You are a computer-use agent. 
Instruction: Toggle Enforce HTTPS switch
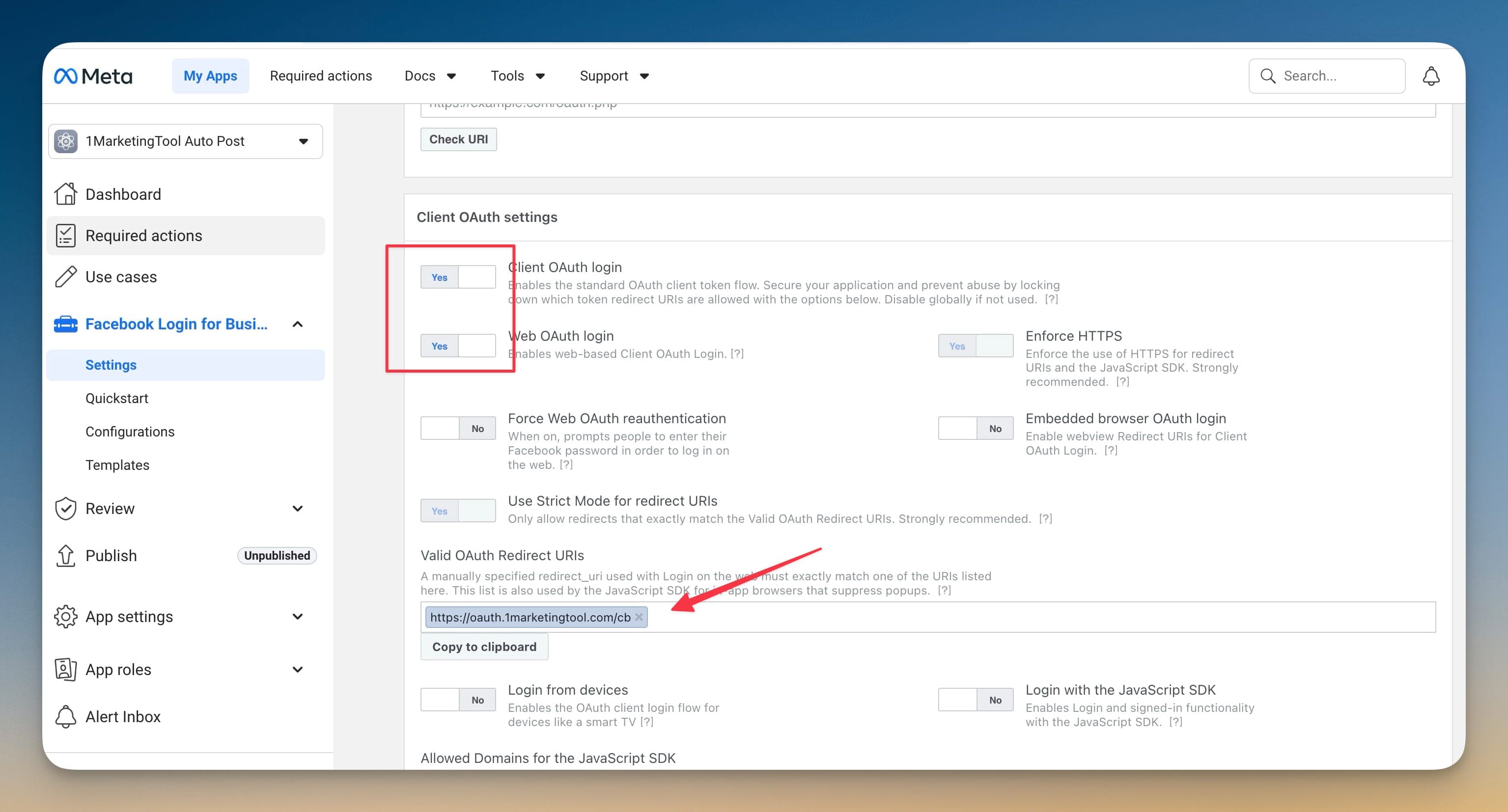(x=975, y=346)
